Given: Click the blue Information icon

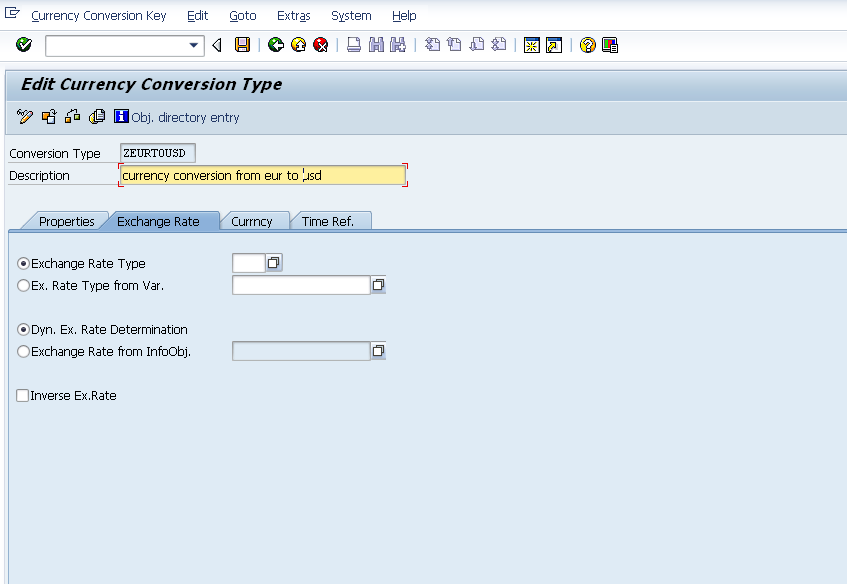Looking at the screenshot, I should pos(121,116).
